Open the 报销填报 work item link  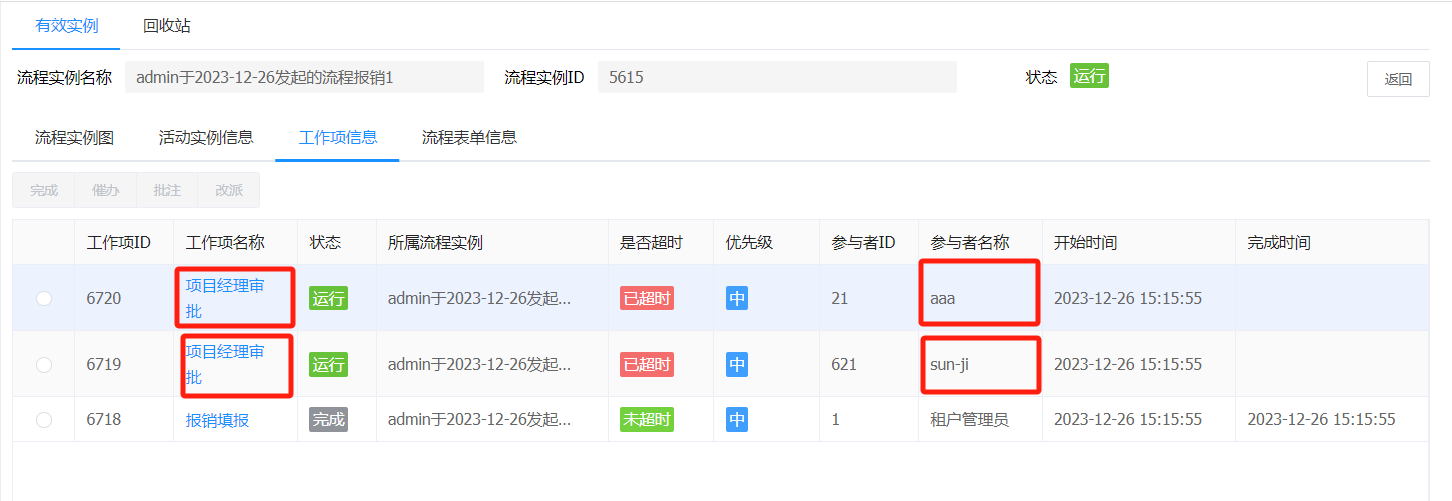pyautogui.click(x=217, y=420)
